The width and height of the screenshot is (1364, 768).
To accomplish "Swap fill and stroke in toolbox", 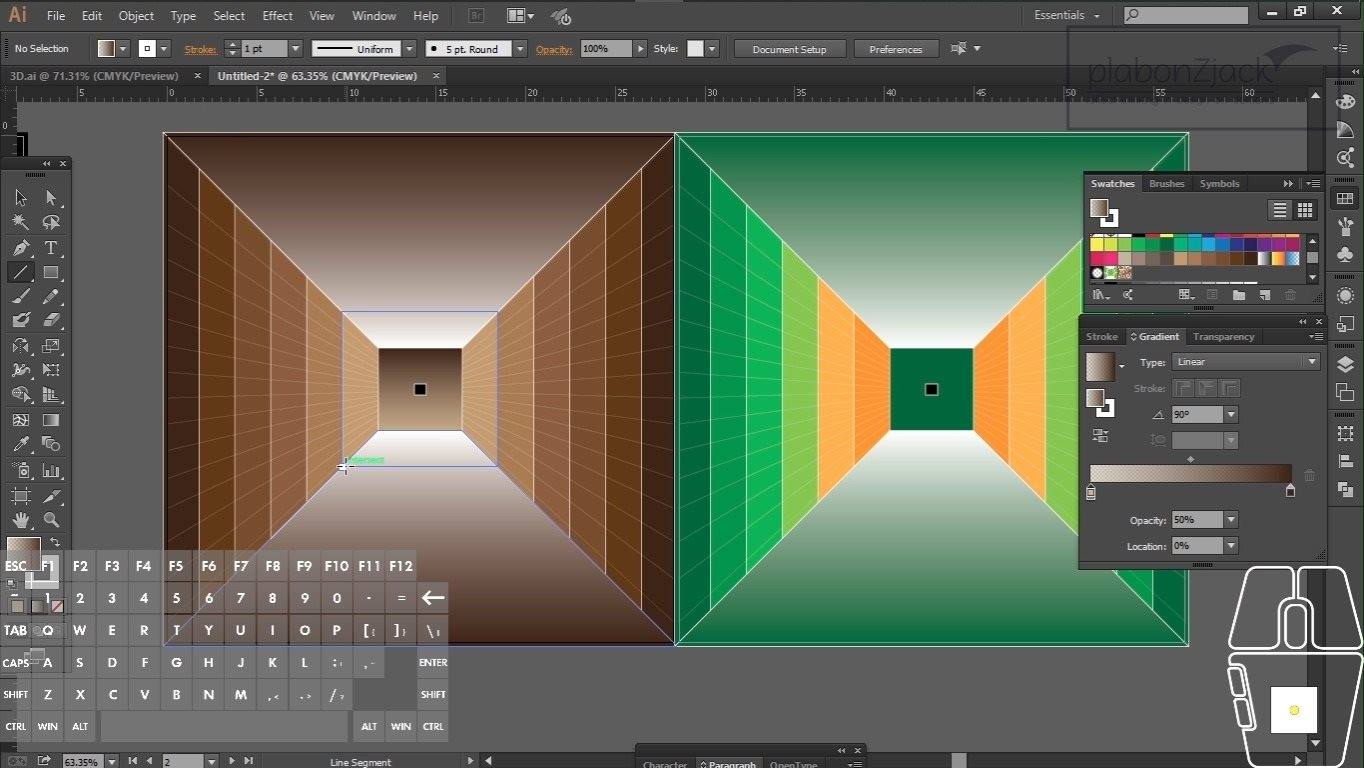I will click(x=54, y=541).
